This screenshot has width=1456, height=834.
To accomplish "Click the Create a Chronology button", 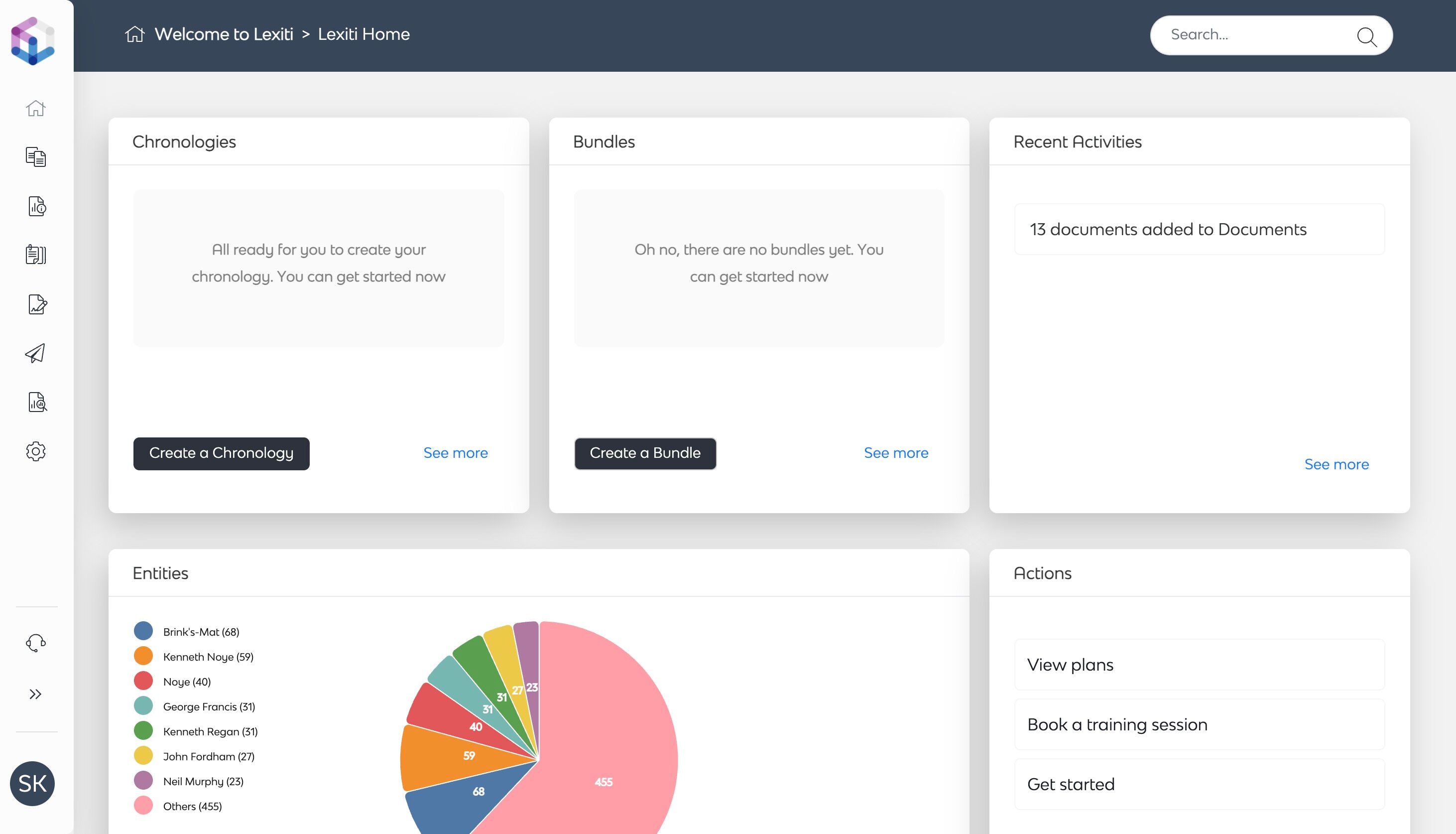I will click(x=221, y=453).
